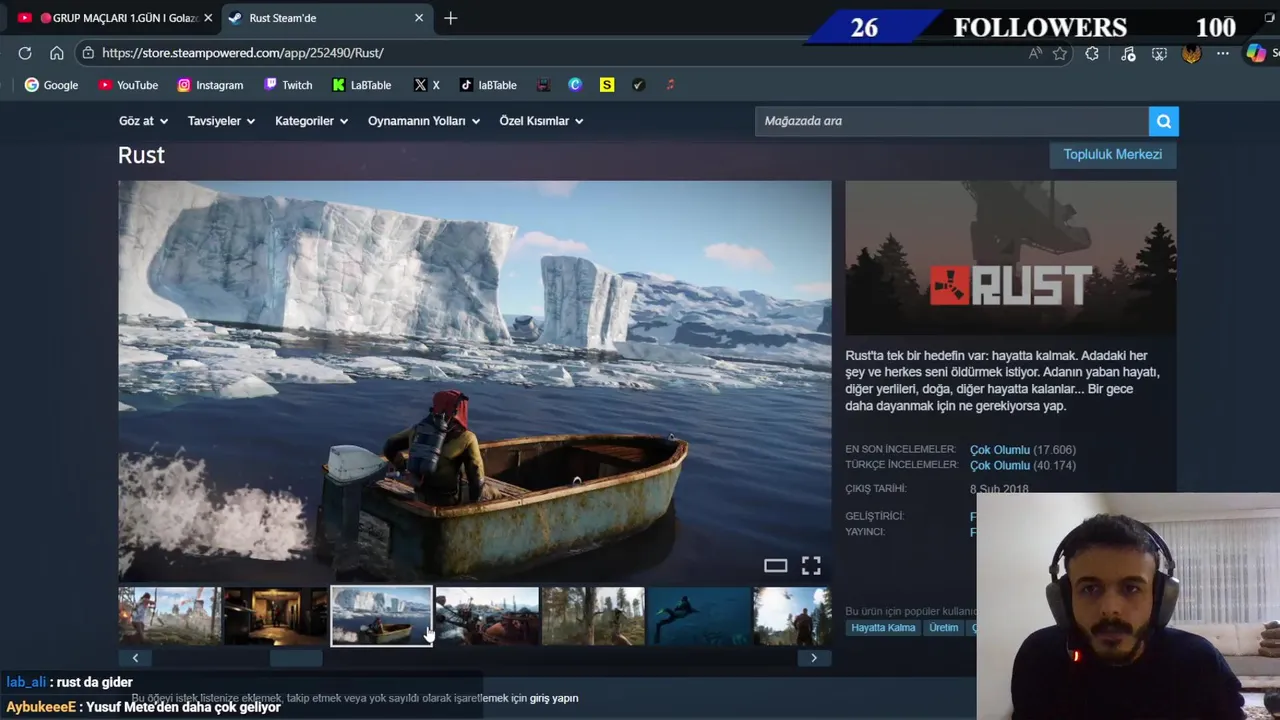This screenshot has height=720, width=1280.
Task: Go to the browser home page icon
Action: (57, 53)
